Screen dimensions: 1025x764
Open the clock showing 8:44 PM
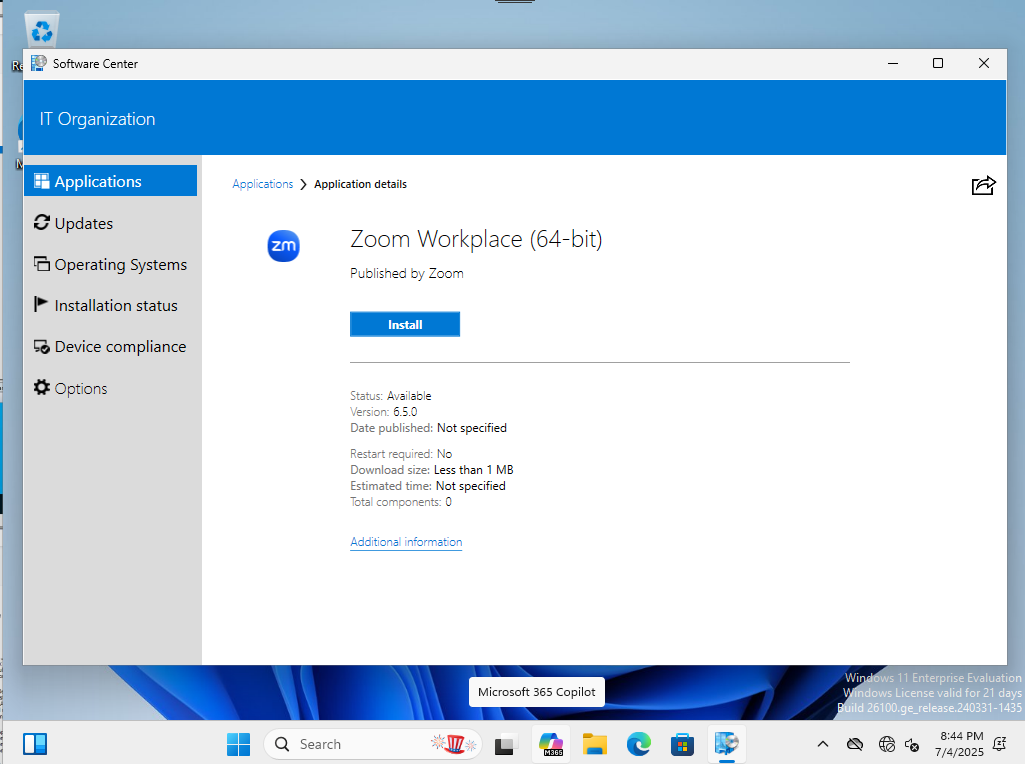point(960,744)
